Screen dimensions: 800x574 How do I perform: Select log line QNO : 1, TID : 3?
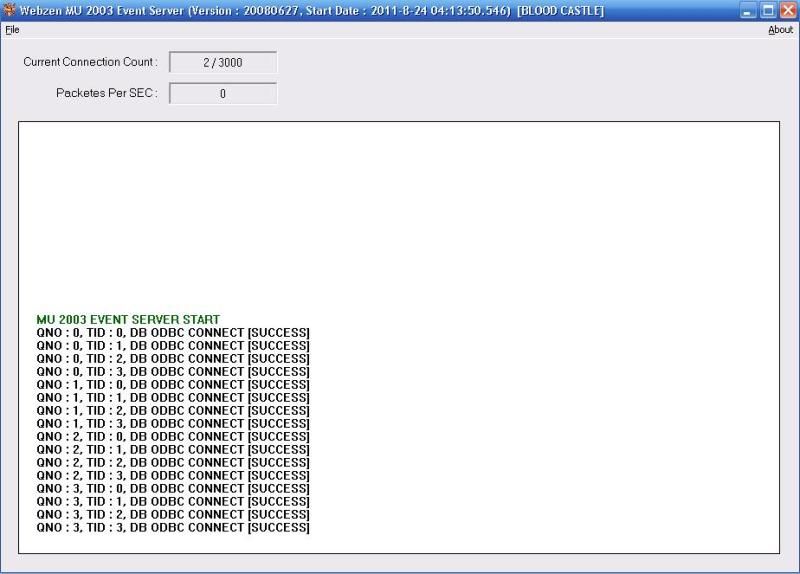173,424
